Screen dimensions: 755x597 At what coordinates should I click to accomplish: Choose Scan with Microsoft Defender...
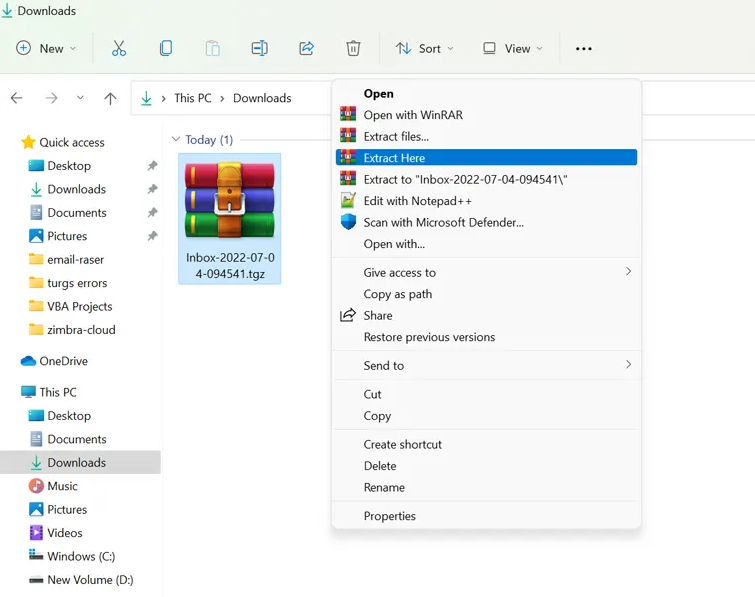pos(486,222)
